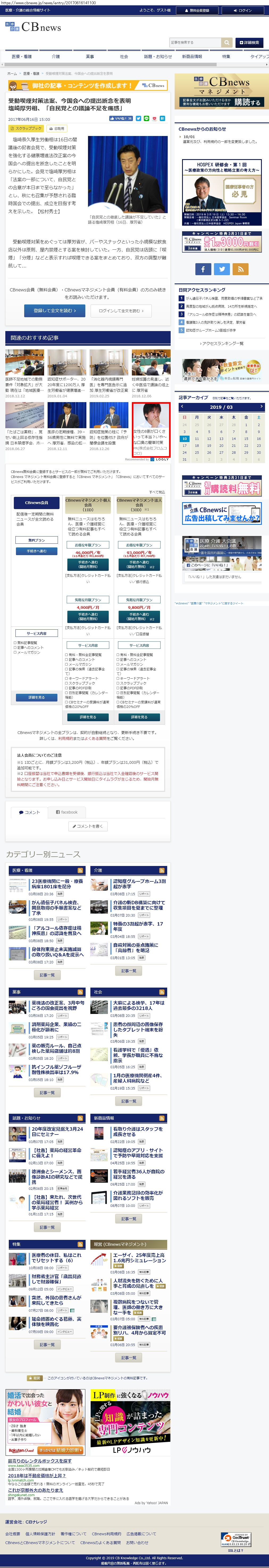The image size is (269, 1568).
Task: Open 介護 navigation menu item
Action: click(56, 57)
